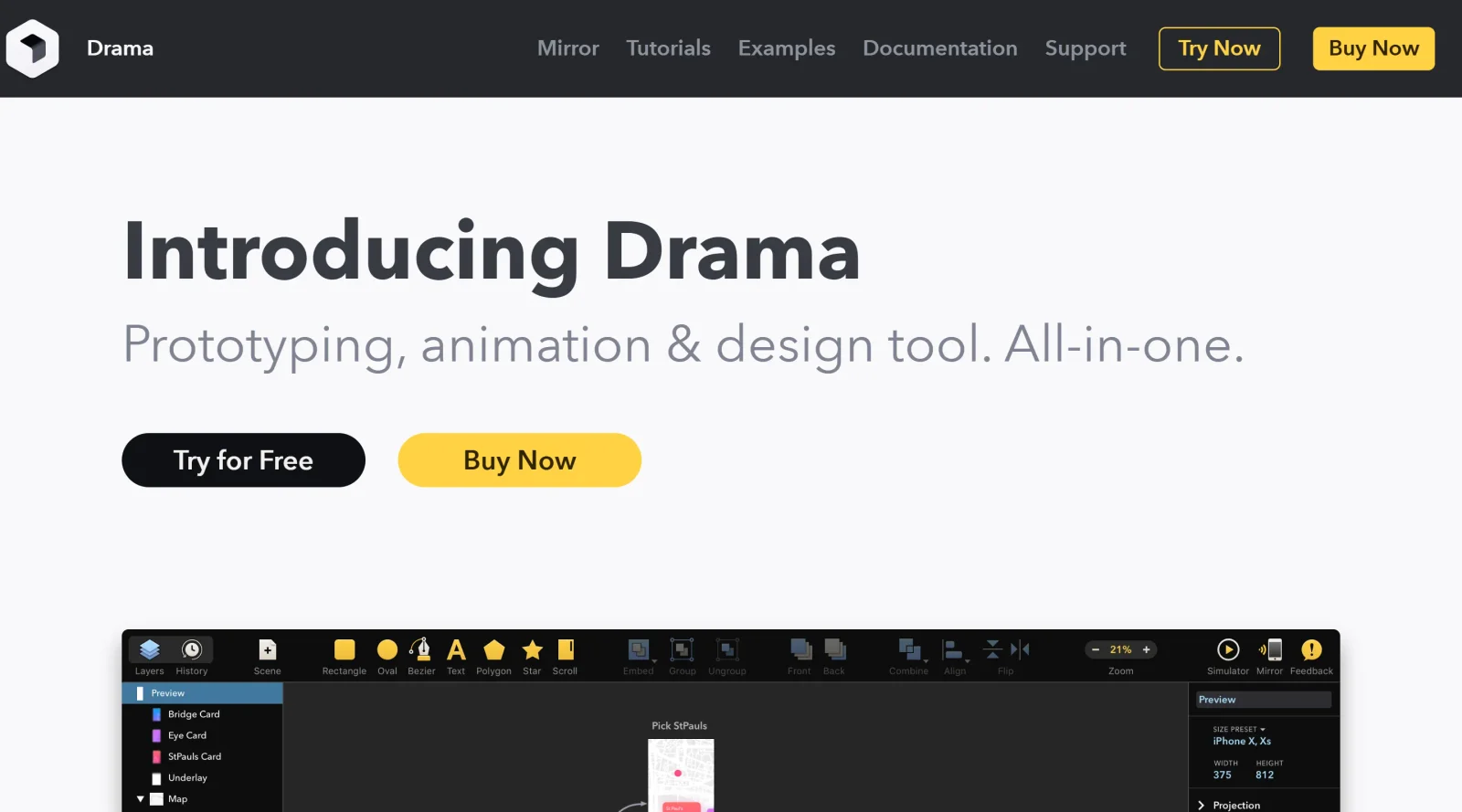
Task: Click the Pick StPauls scene label
Action: click(679, 726)
